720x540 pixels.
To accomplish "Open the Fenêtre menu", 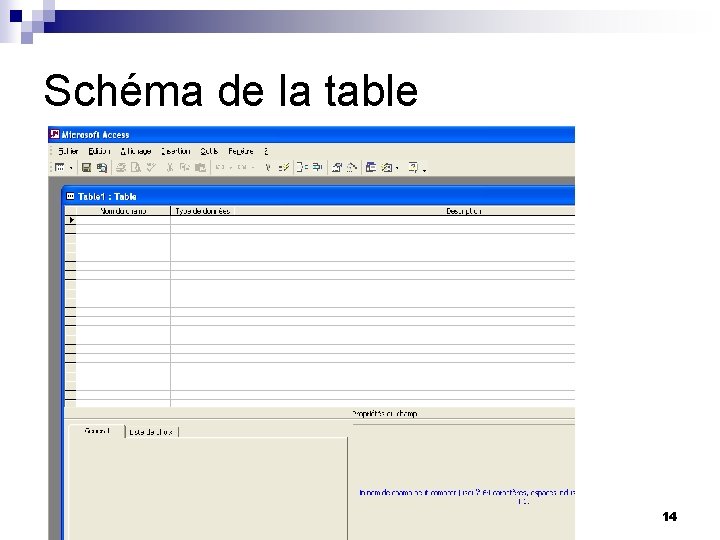I will tap(241, 151).
